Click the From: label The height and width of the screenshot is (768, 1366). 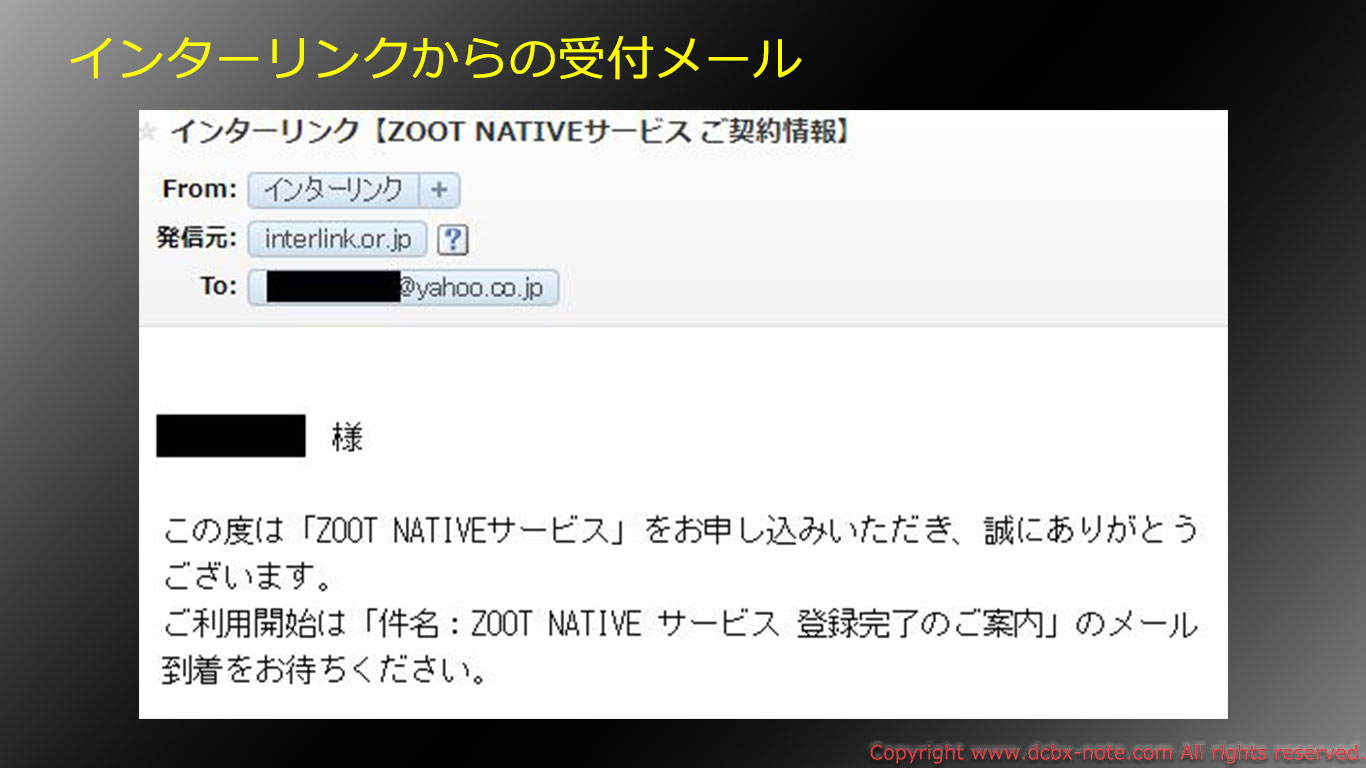click(x=199, y=189)
